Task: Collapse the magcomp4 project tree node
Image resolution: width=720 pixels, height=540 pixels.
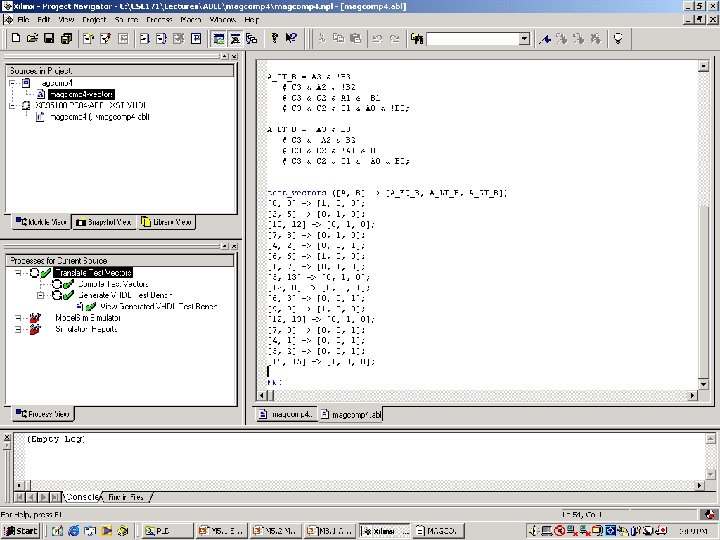Action: [12, 83]
